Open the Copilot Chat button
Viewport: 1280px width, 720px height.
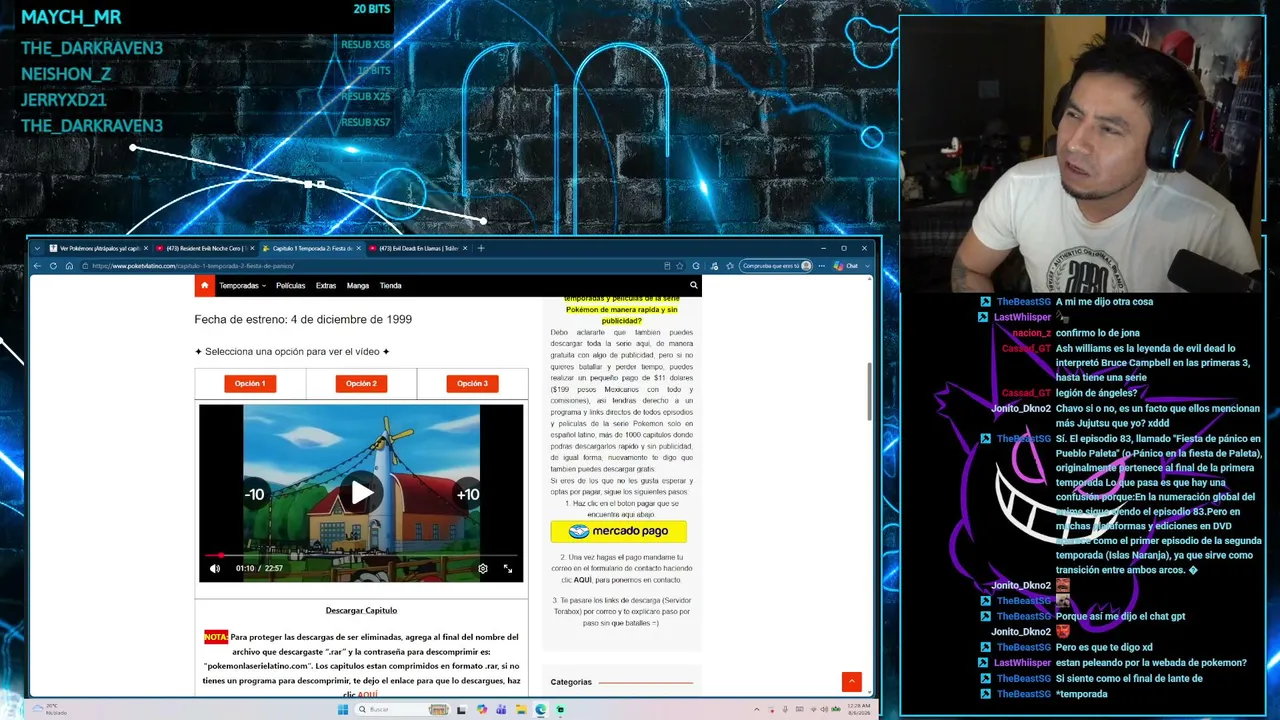847,266
